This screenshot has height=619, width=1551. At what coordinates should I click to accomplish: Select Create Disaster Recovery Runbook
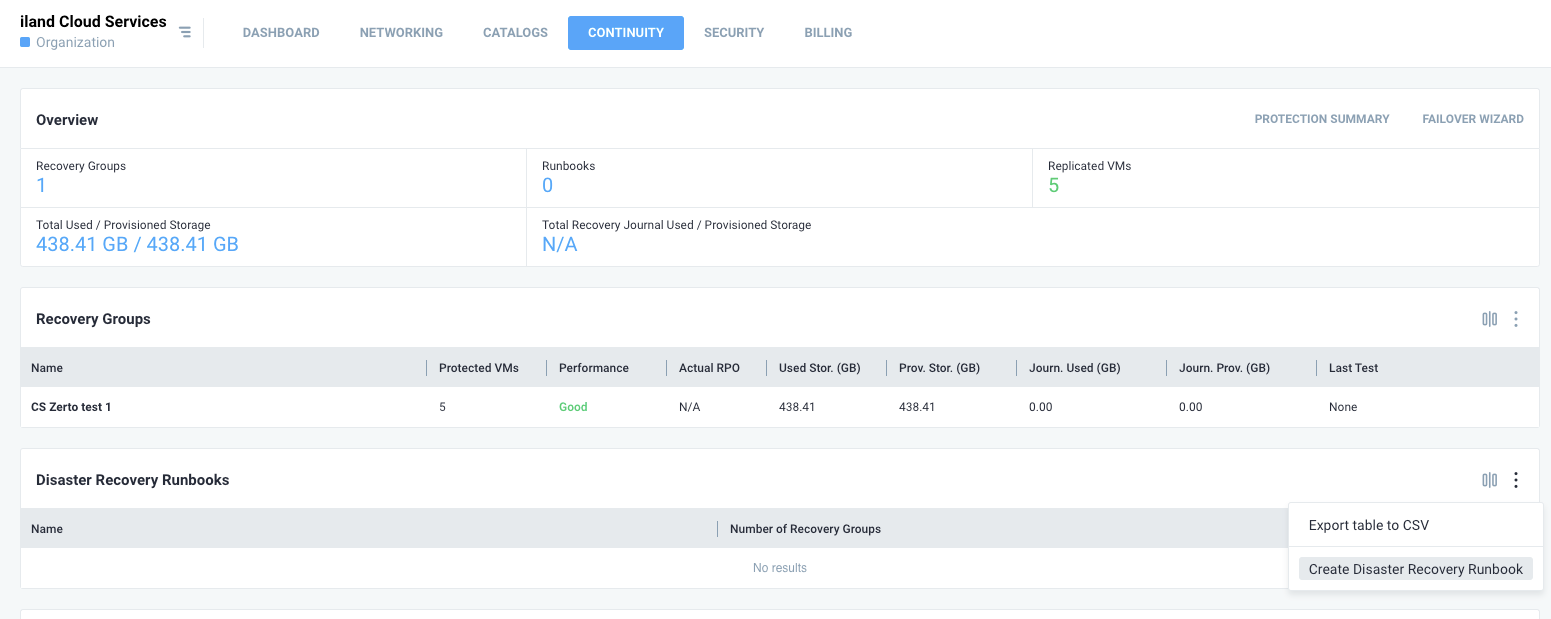(1415, 569)
